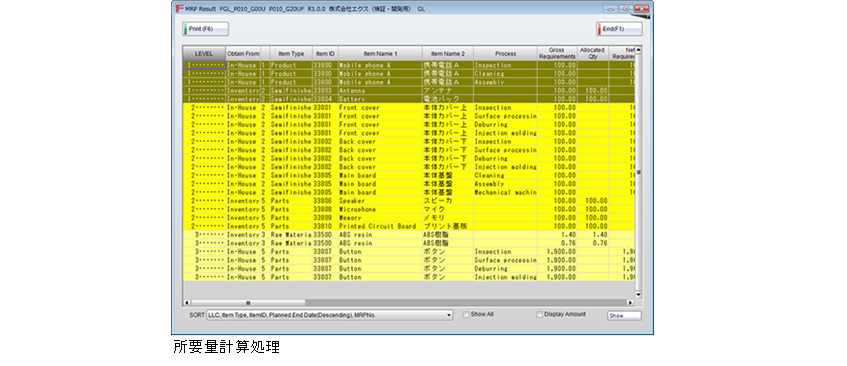The image size is (847, 366).
Task: Enable the Show All checkbox
Action: pyautogui.click(x=466, y=315)
